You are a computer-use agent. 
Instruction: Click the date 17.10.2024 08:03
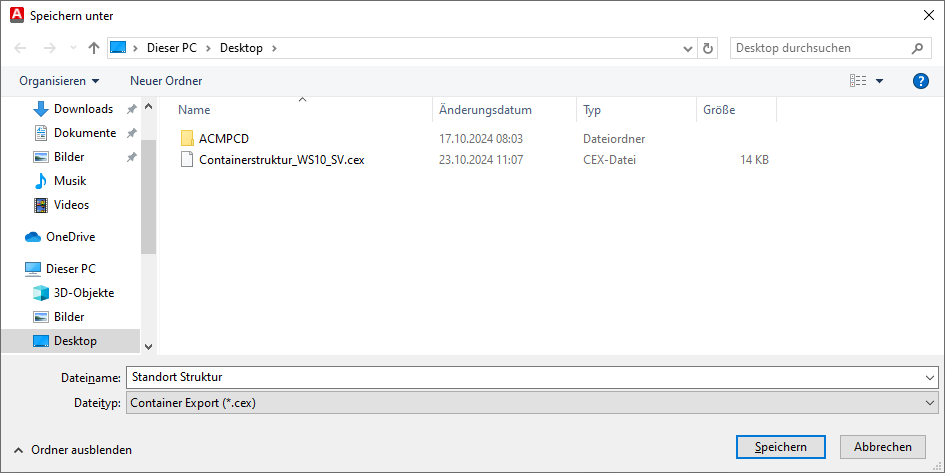pos(481,139)
